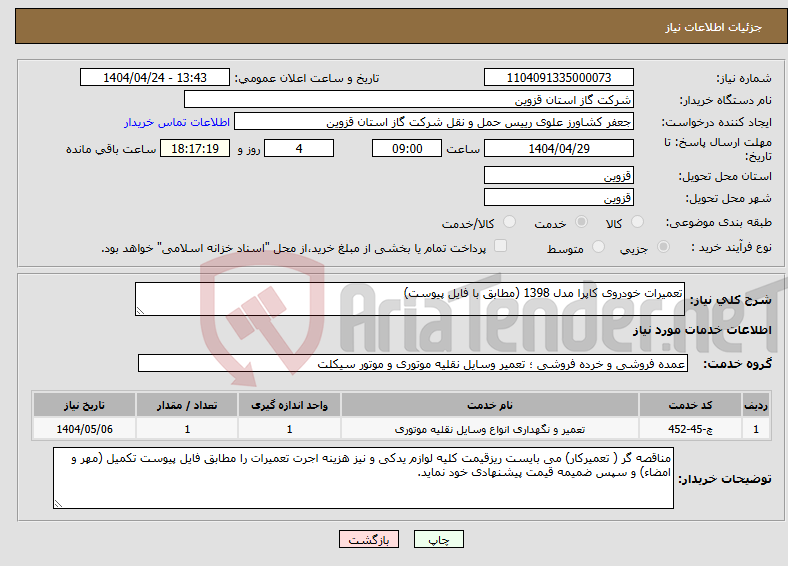Select the خدمت radio button
Image resolution: width=788 pixels, height=566 pixels.
[581, 222]
